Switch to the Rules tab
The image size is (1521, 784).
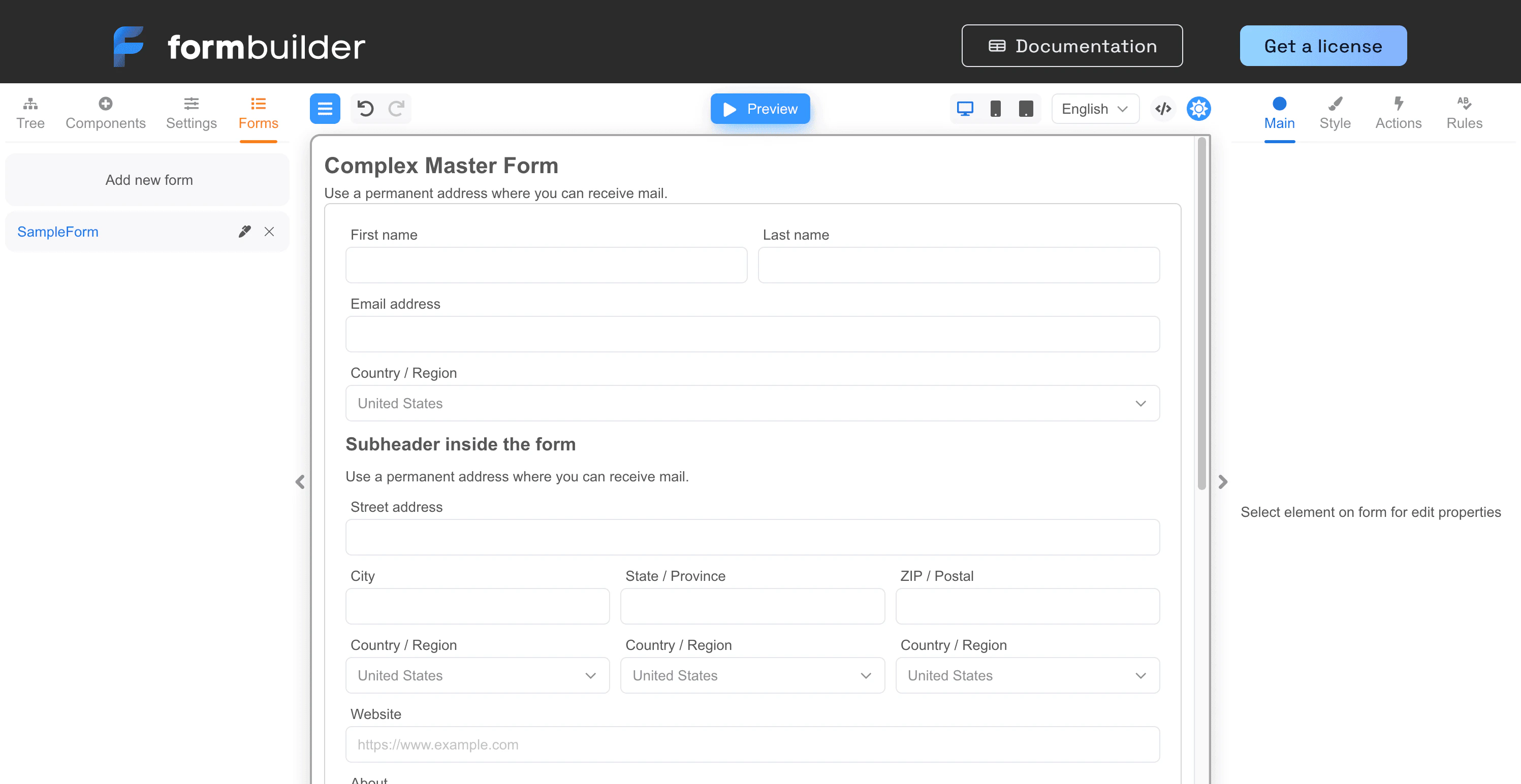[x=1464, y=112]
